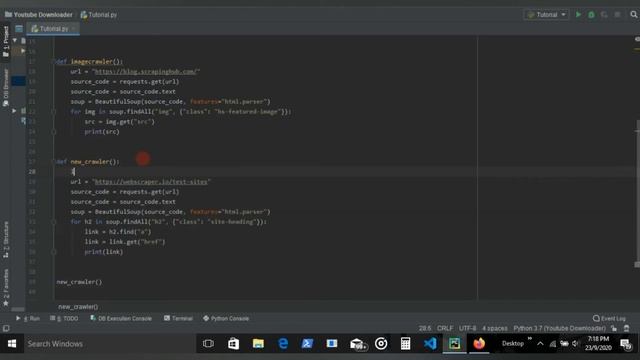Open PowerShell from taskbar
The width and height of the screenshot is (640, 360).
[x=307, y=344]
